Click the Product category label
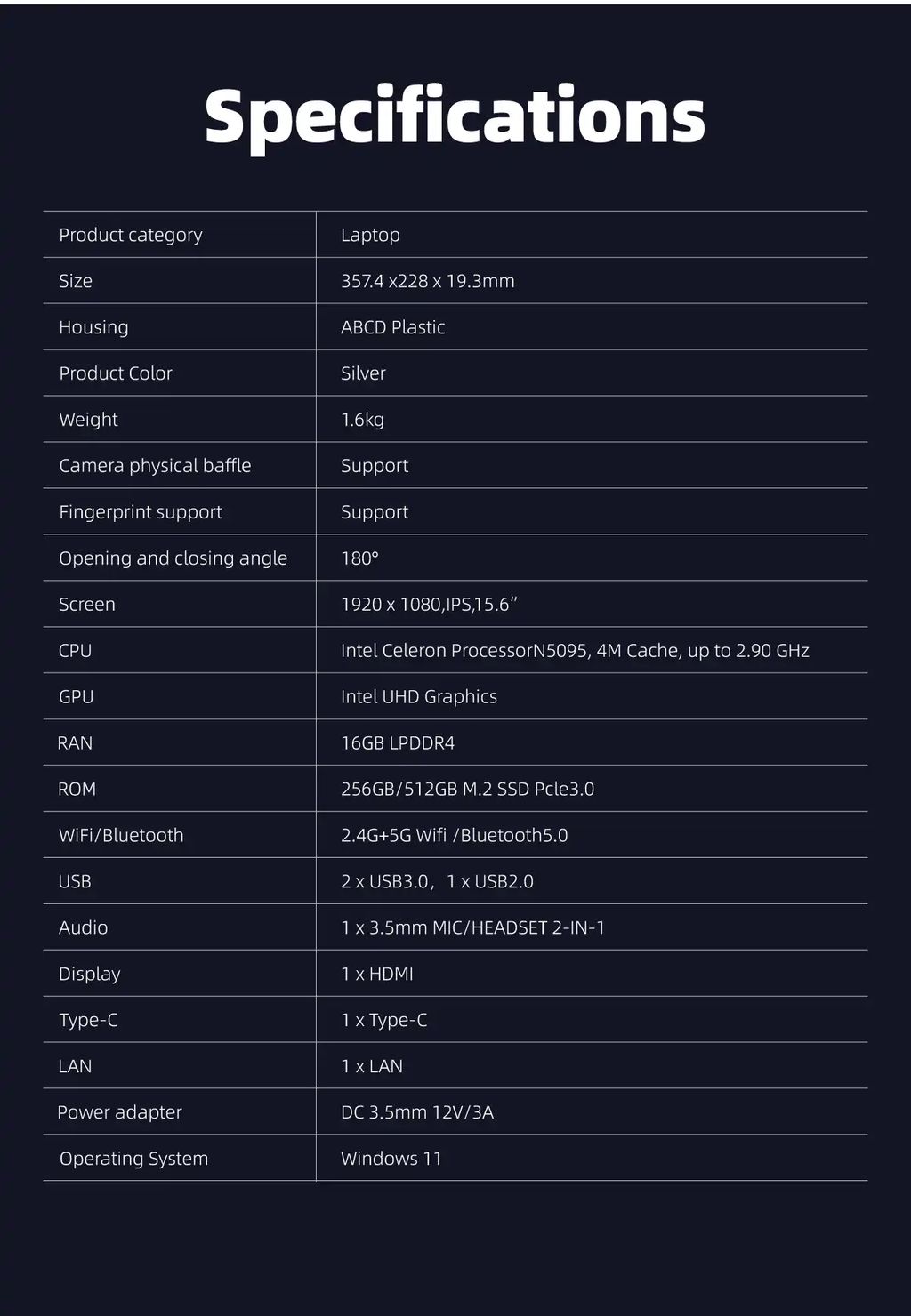This screenshot has height=1316, width=911. click(131, 235)
